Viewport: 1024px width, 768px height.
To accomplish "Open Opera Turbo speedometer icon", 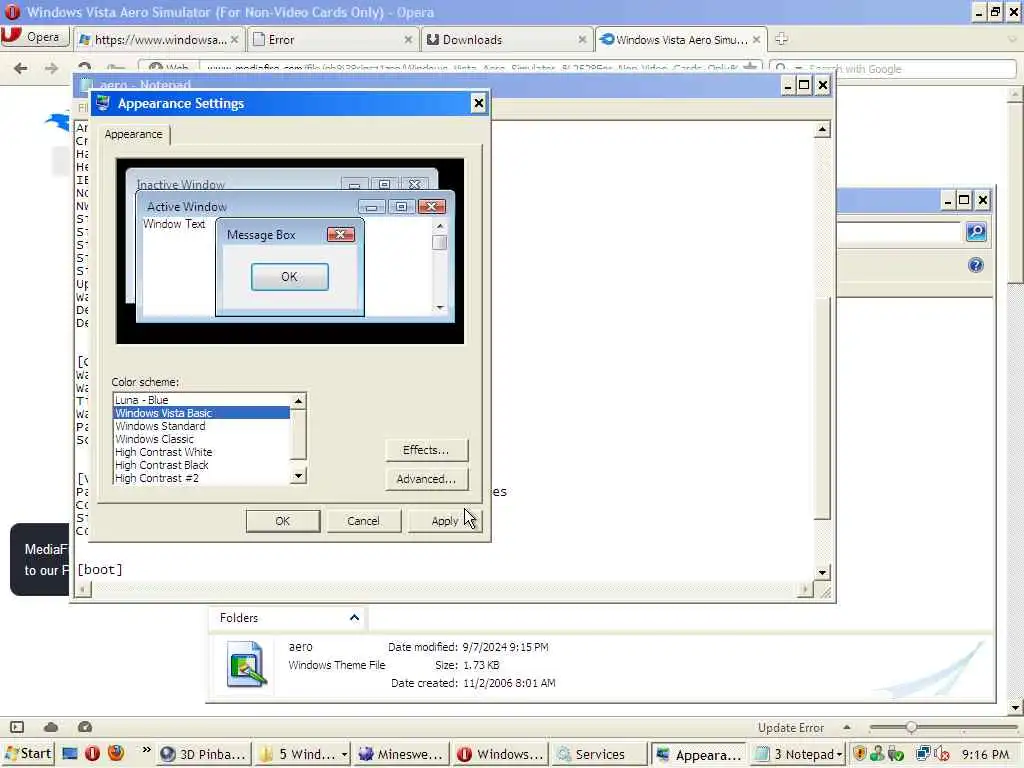I will click(85, 727).
